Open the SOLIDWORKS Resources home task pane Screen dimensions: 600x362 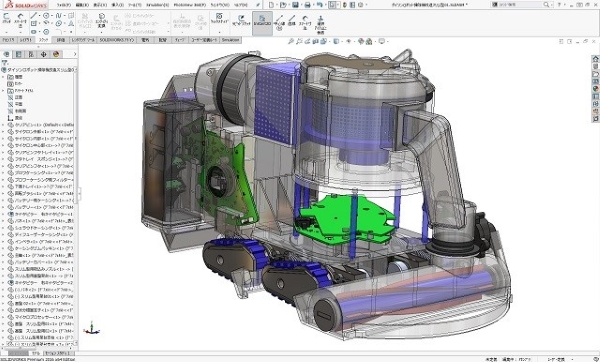pos(595,59)
